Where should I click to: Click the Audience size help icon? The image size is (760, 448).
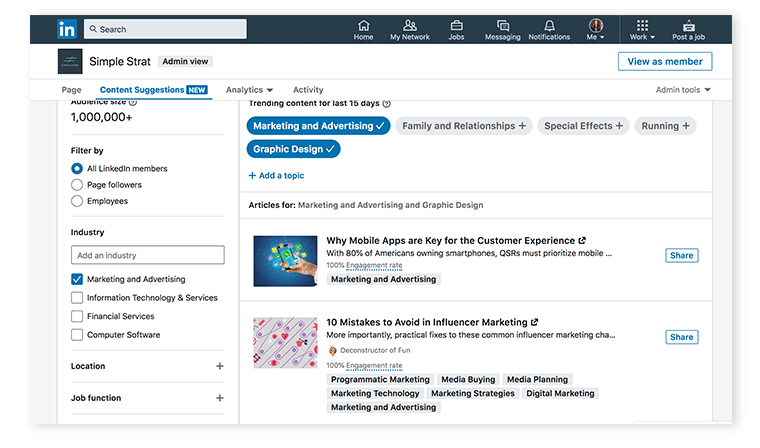[x=133, y=102]
